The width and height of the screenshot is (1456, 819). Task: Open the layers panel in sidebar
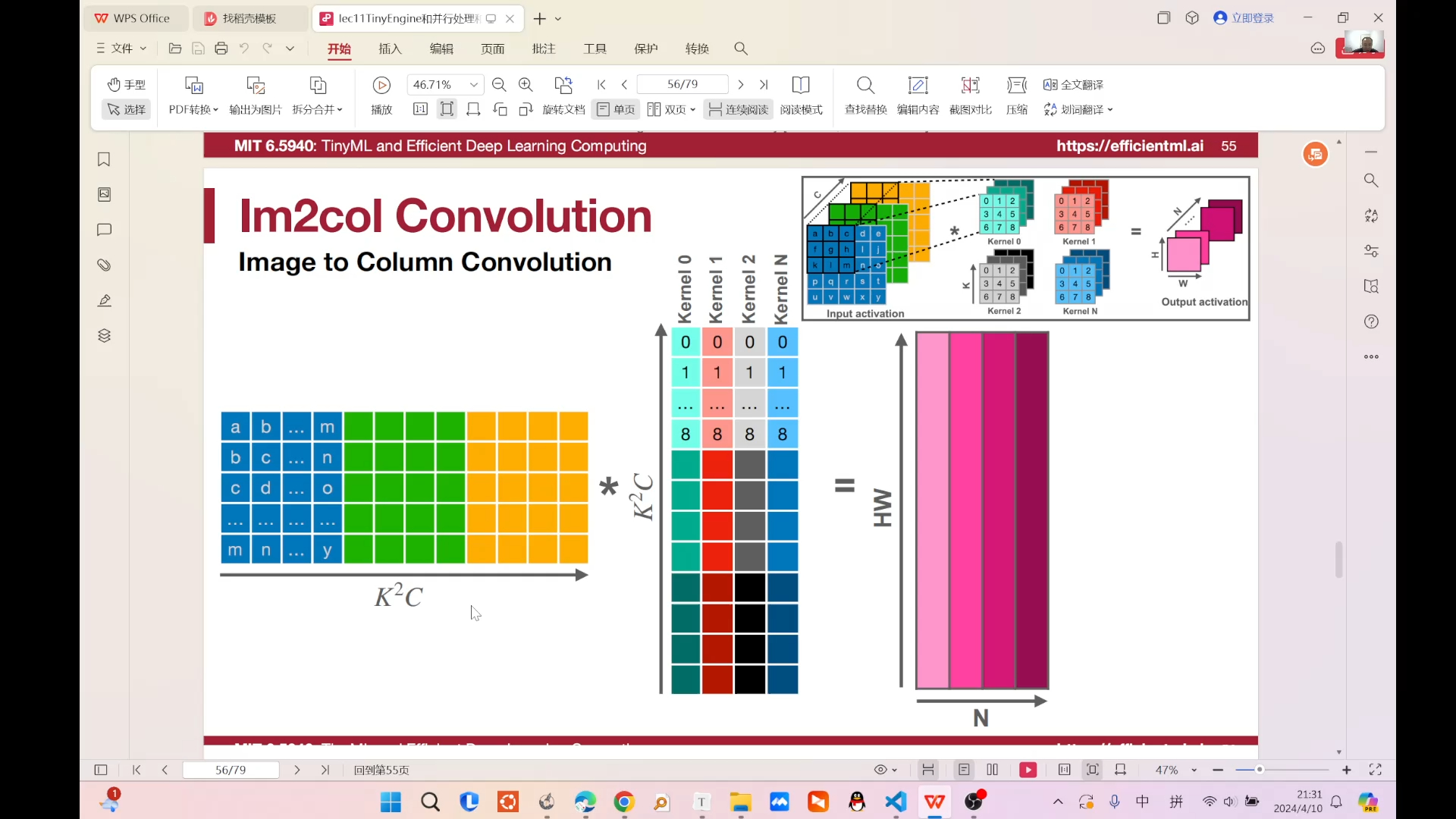(x=104, y=336)
